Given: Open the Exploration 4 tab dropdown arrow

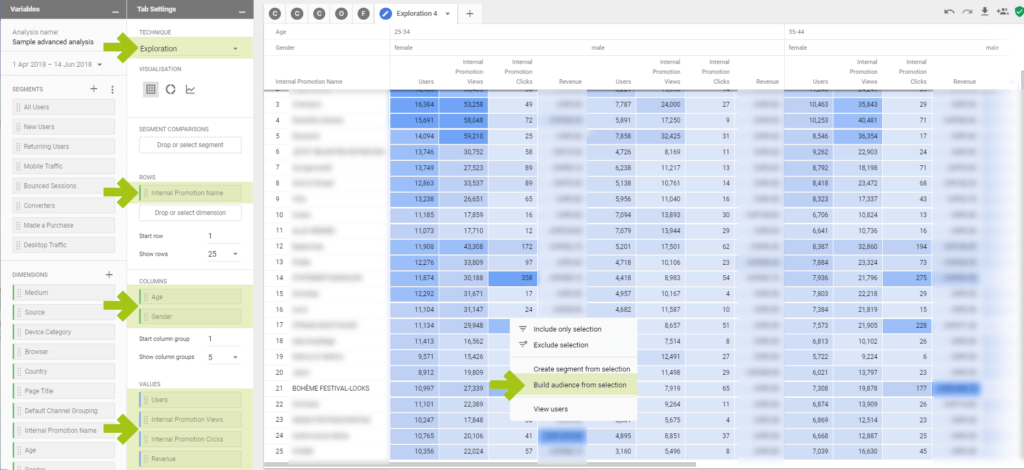Looking at the screenshot, I should coord(446,14).
